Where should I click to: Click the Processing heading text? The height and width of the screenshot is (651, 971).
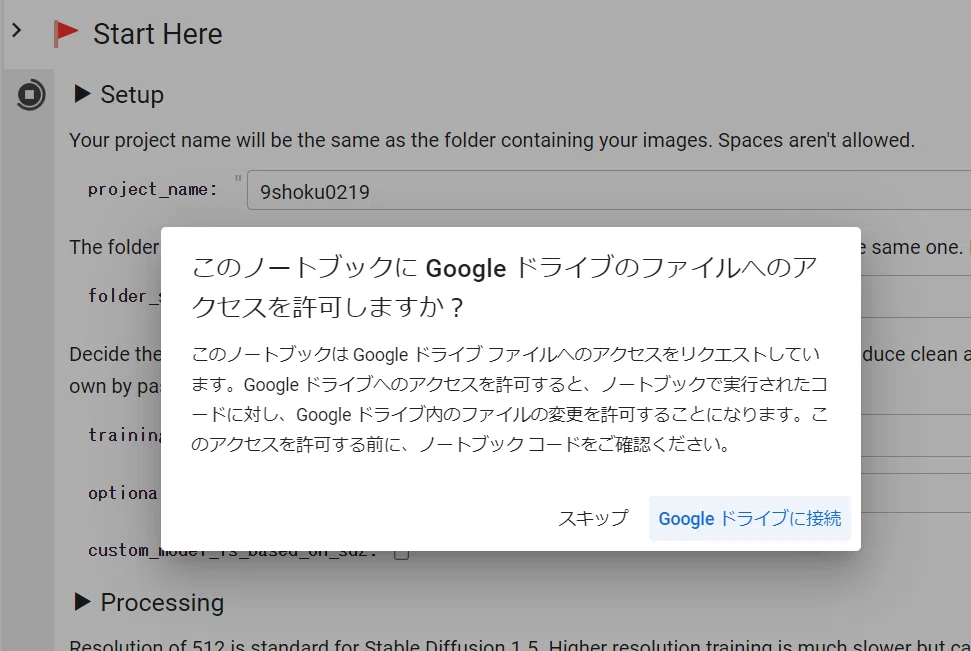(x=162, y=602)
